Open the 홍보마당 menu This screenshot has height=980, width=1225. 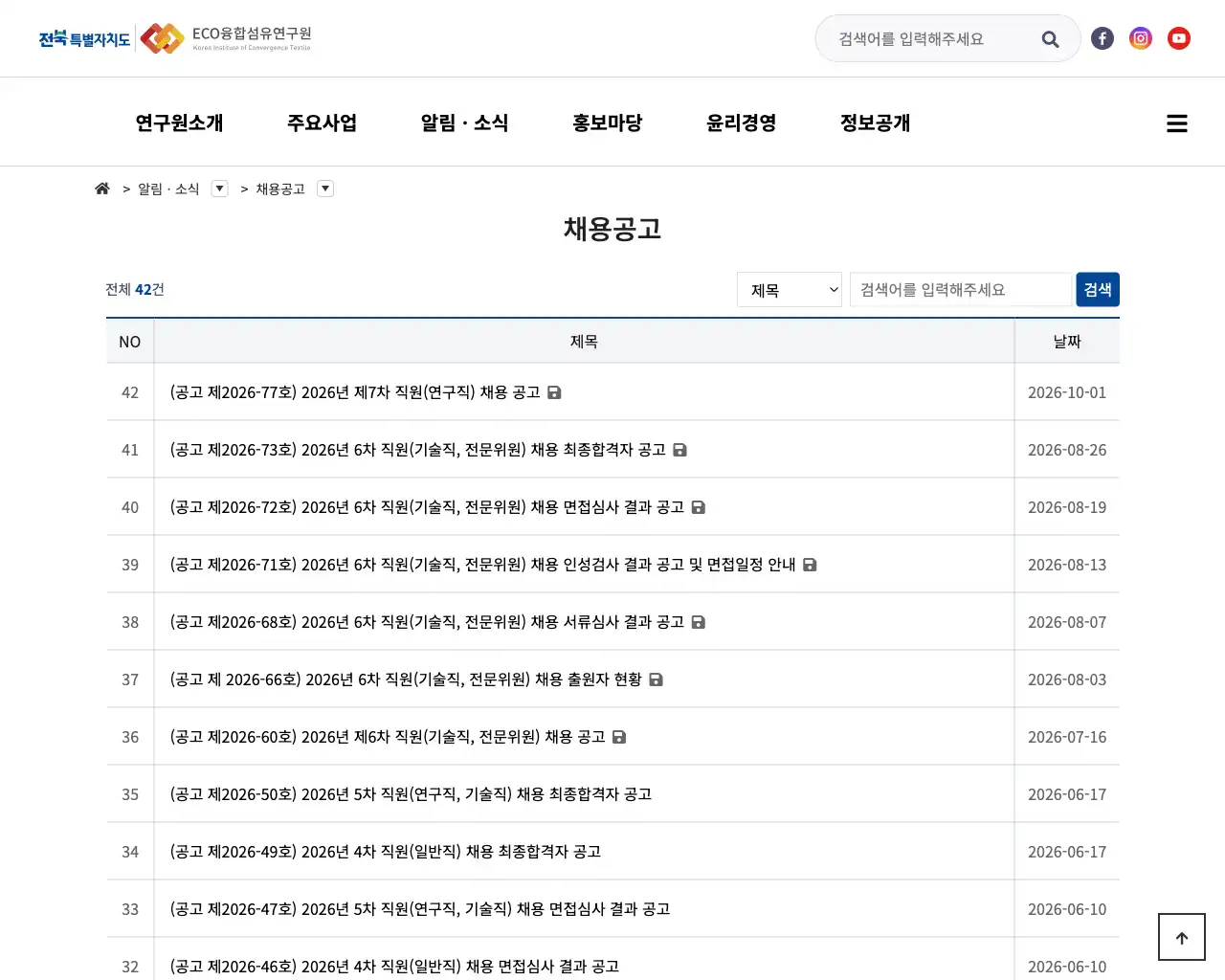(607, 122)
